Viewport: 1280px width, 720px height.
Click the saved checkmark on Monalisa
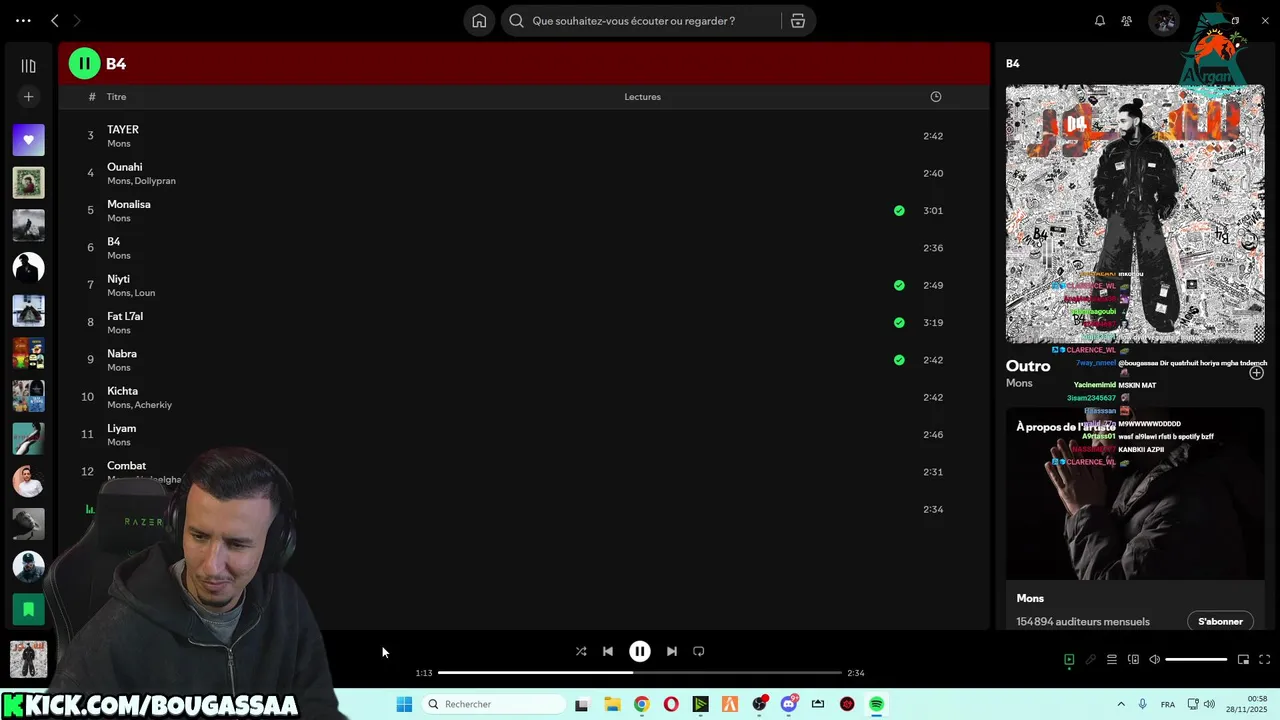[899, 211]
